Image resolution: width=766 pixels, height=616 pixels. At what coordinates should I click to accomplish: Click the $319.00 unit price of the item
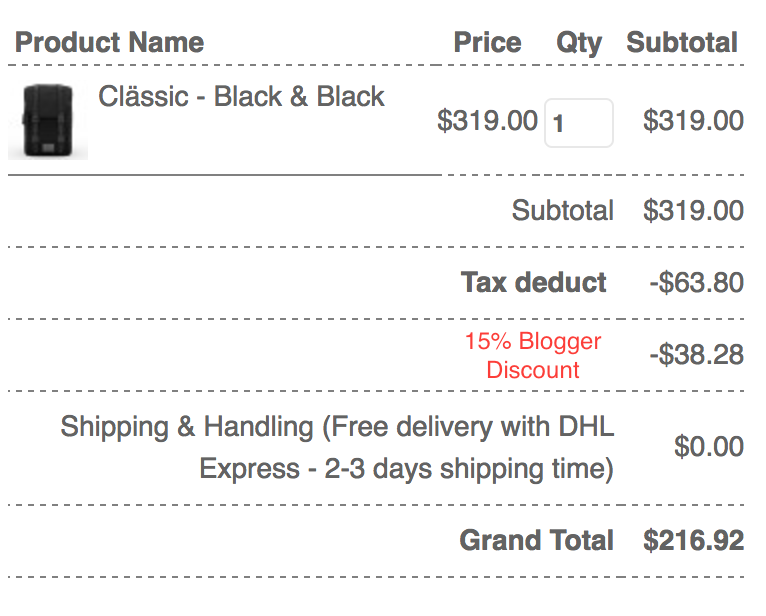pos(487,121)
